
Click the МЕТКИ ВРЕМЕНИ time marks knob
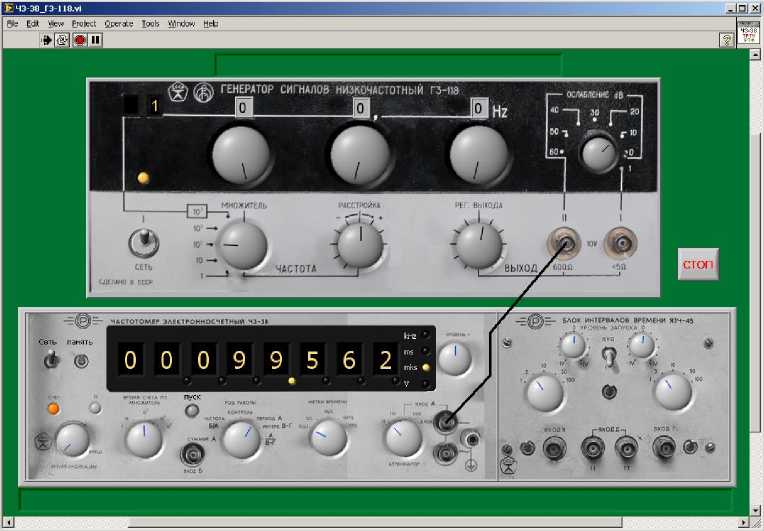point(328,437)
